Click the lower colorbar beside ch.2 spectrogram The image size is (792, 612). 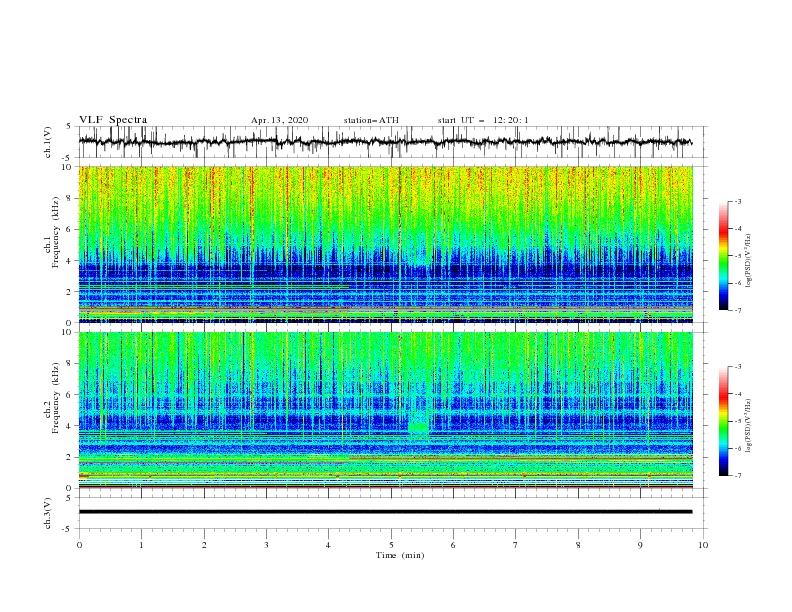(x=723, y=421)
